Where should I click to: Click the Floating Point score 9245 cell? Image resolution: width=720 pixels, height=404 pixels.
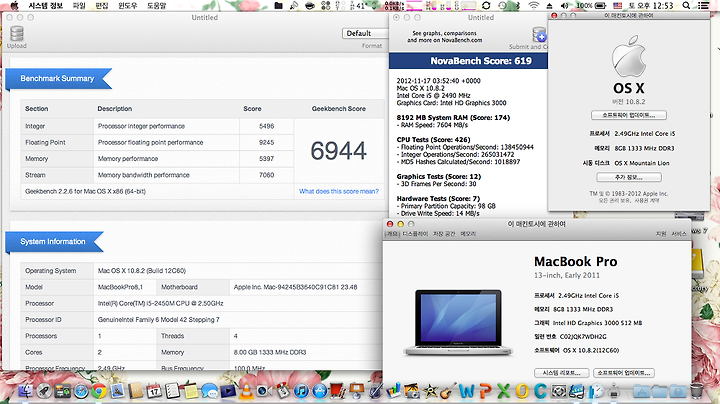click(266, 142)
